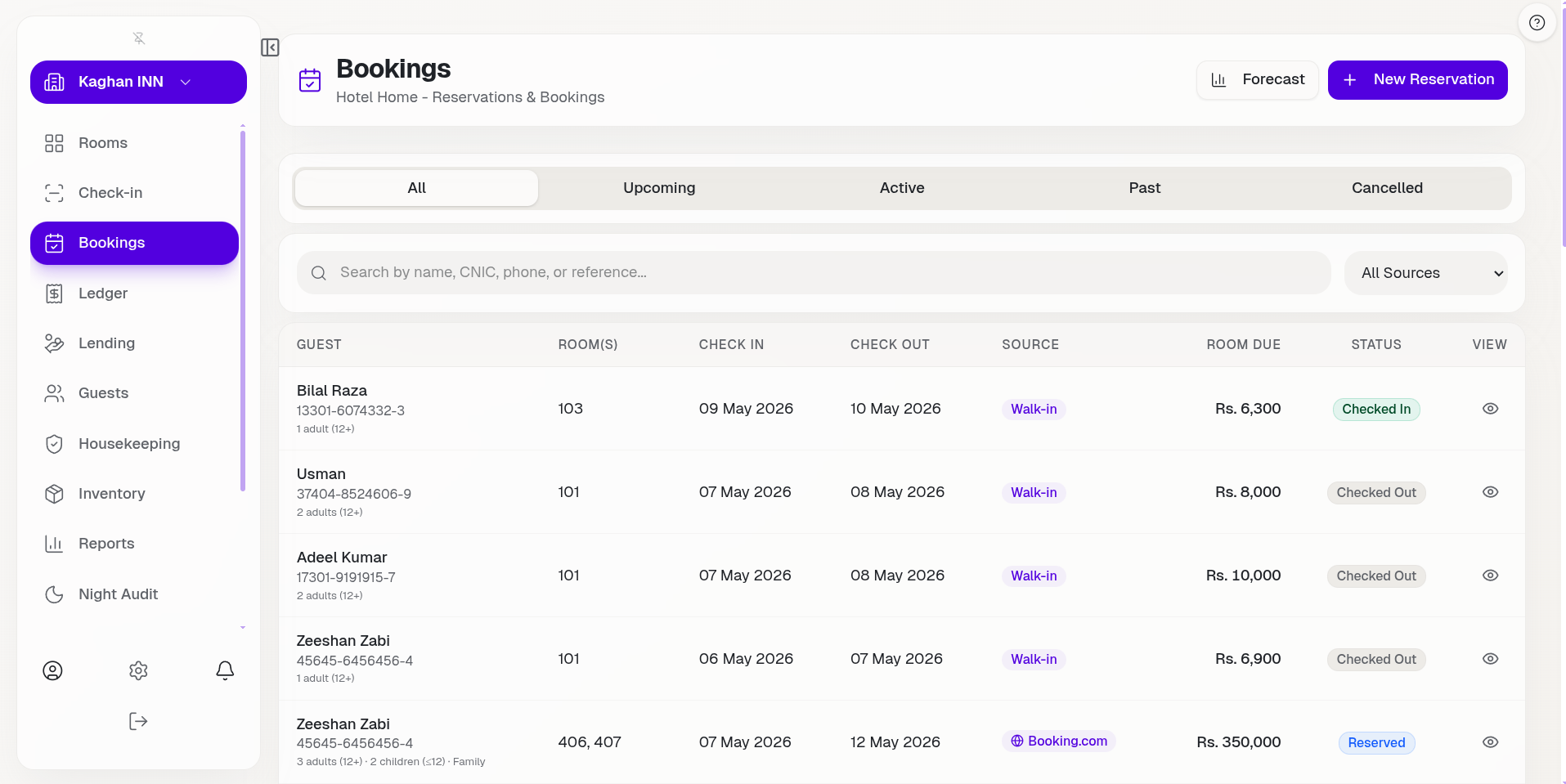Open the settings gear icon
This screenshot has height=784, width=1566.
[x=138, y=670]
